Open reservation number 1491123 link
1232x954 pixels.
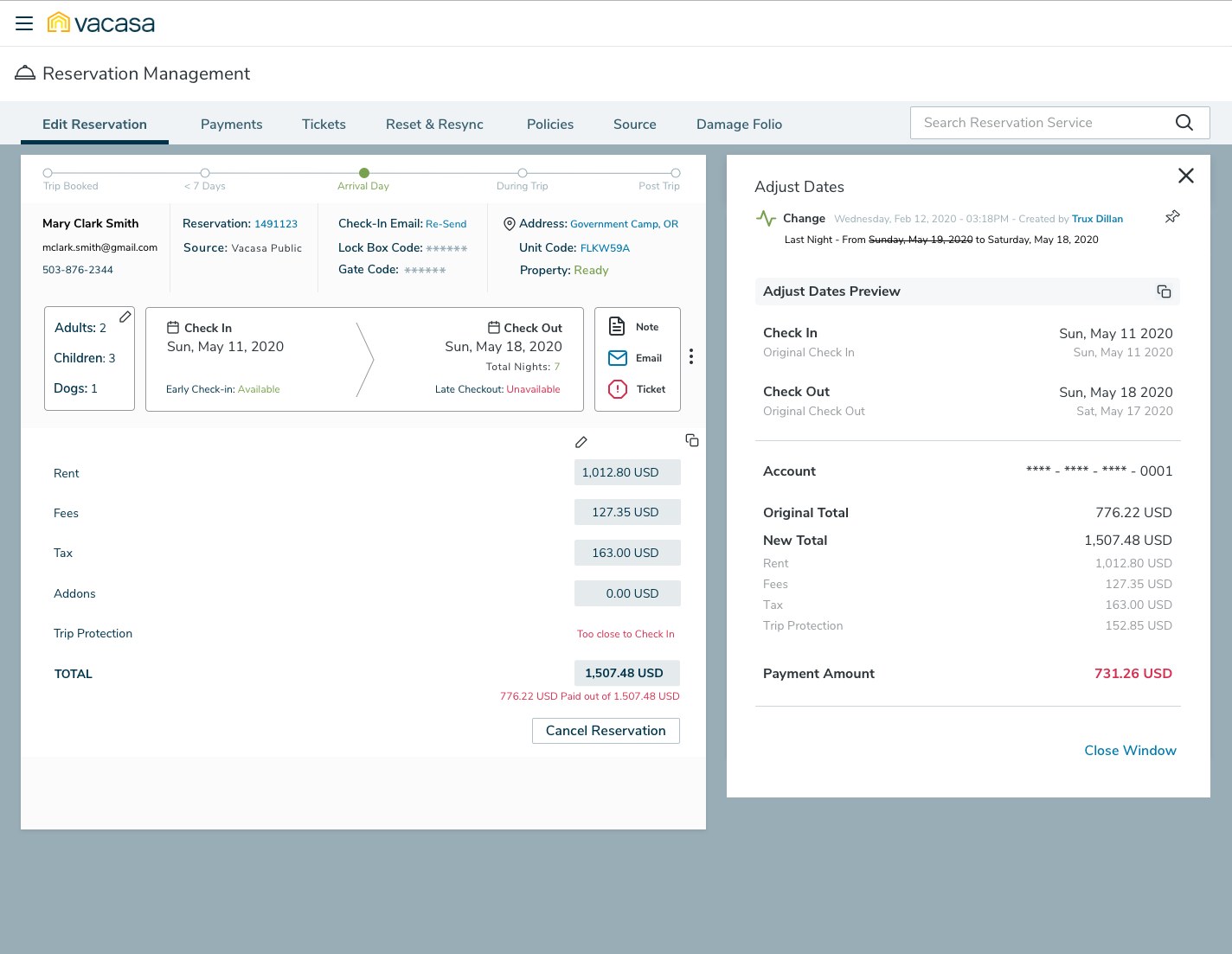pos(276,224)
